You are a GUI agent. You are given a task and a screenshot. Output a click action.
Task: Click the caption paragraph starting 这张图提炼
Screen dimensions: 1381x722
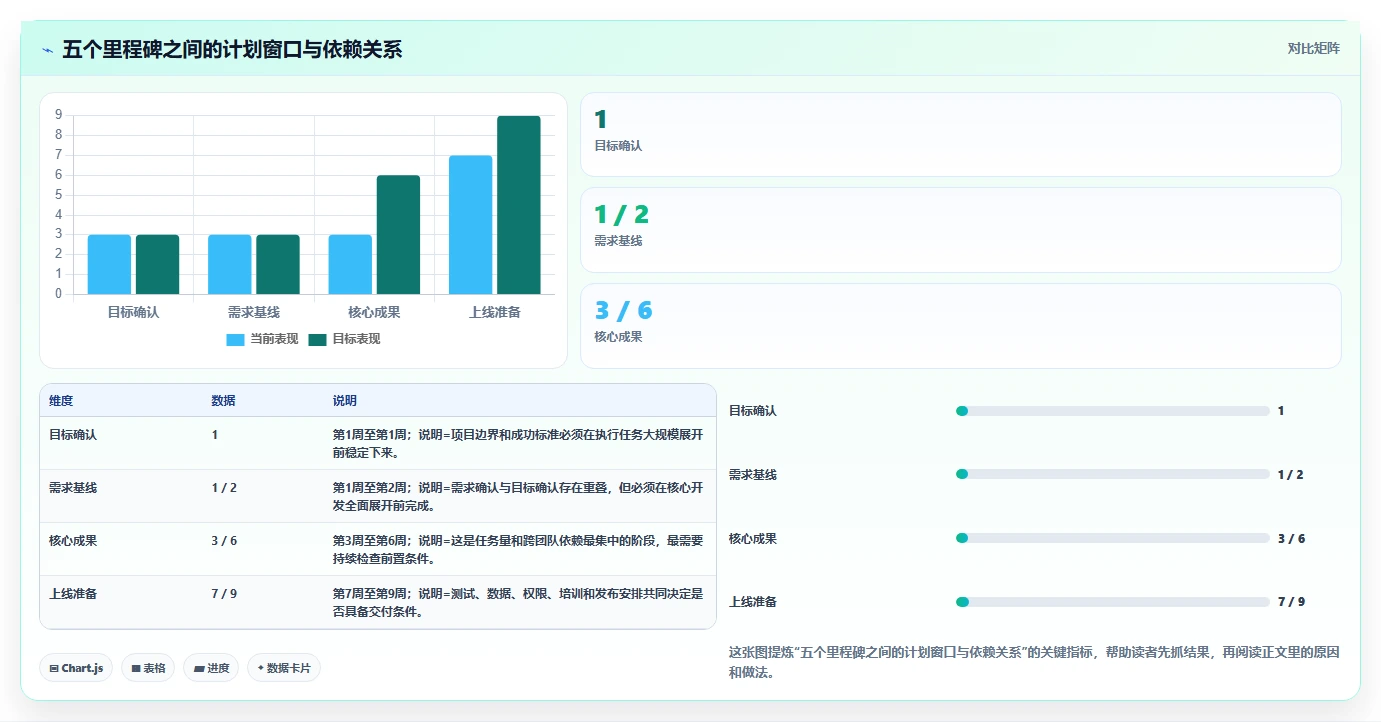click(x=1035, y=662)
